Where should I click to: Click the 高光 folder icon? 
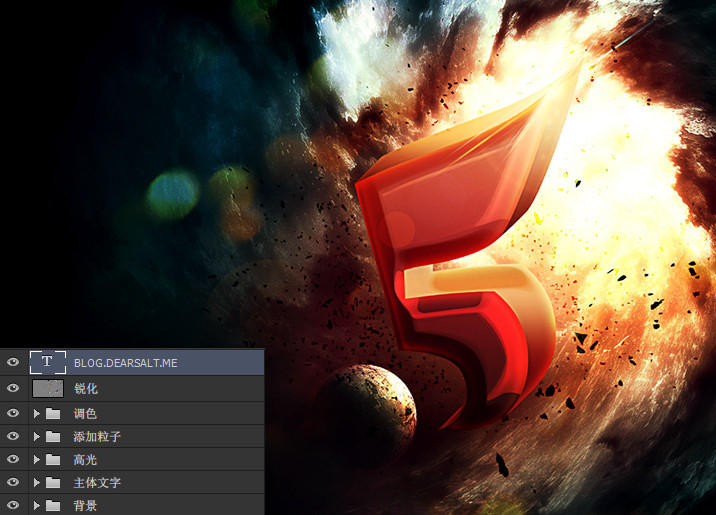click(53, 459)
